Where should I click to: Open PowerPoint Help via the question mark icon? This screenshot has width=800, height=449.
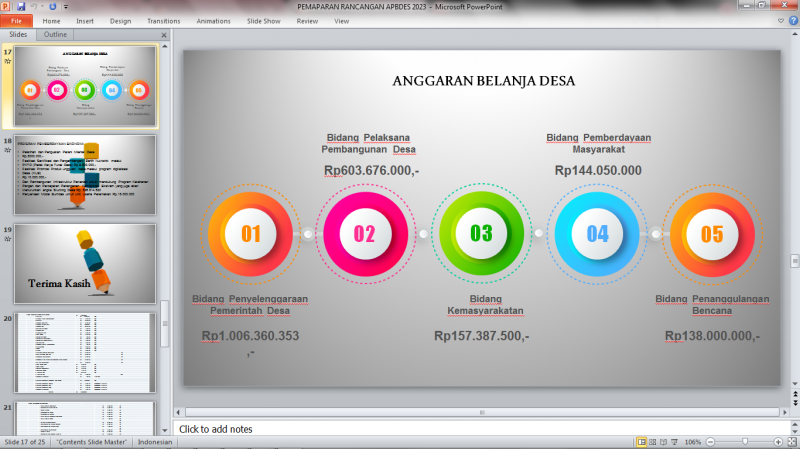click(x=791, y=20)
